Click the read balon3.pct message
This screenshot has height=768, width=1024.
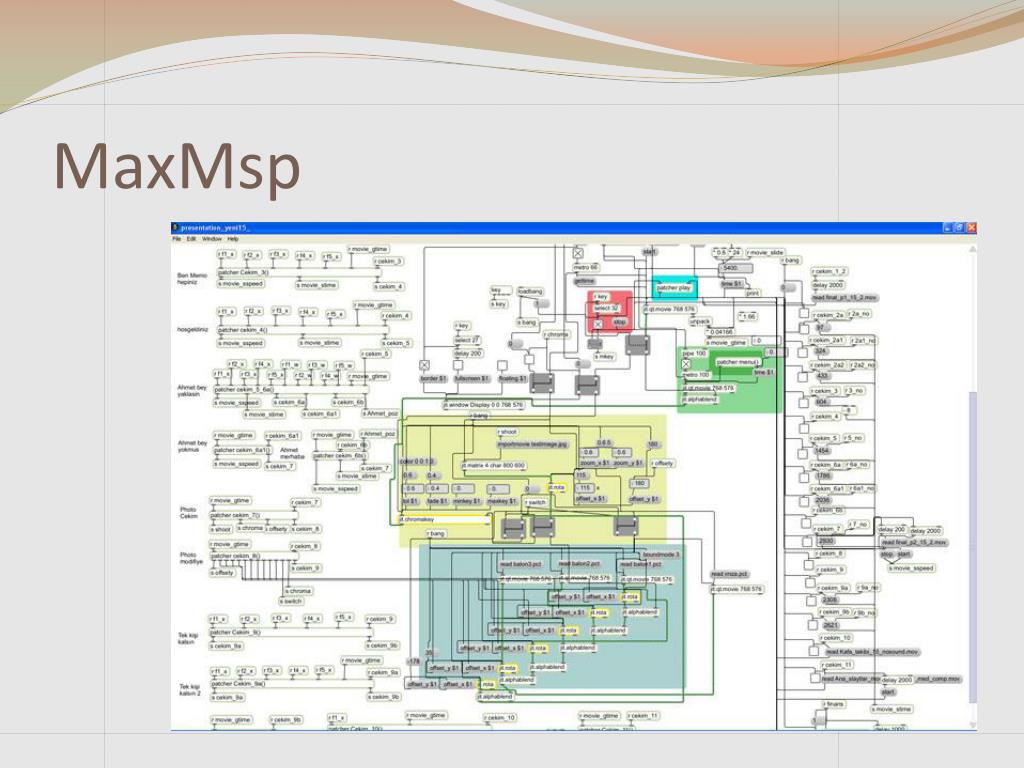click(520, 564)
